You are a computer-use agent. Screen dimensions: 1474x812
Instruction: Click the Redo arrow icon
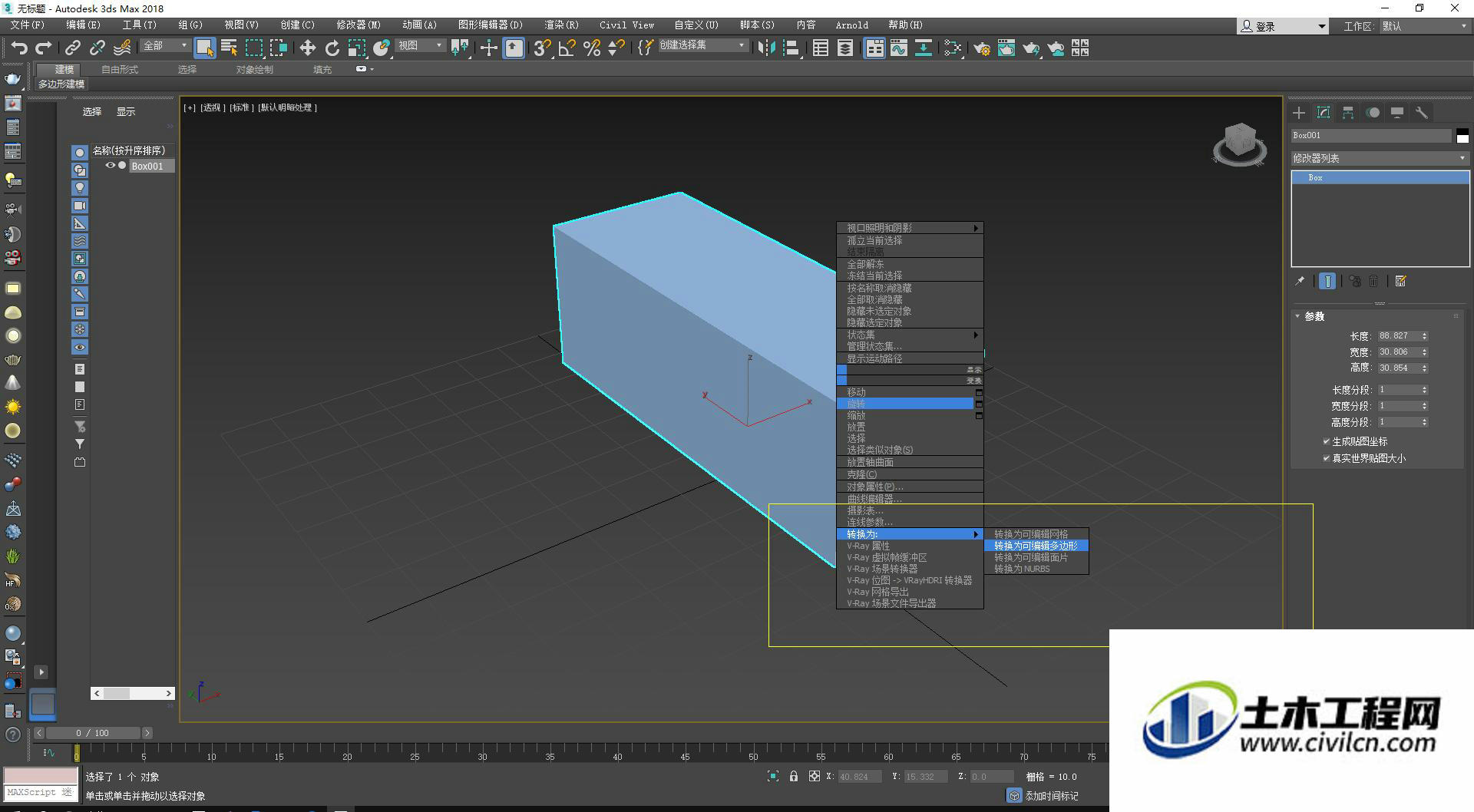(x=44, y=48)
